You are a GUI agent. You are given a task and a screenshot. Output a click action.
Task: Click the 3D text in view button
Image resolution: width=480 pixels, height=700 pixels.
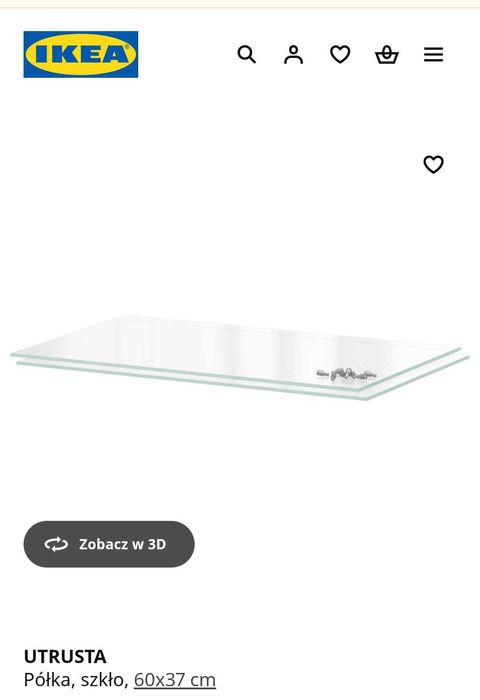(157, 544)
